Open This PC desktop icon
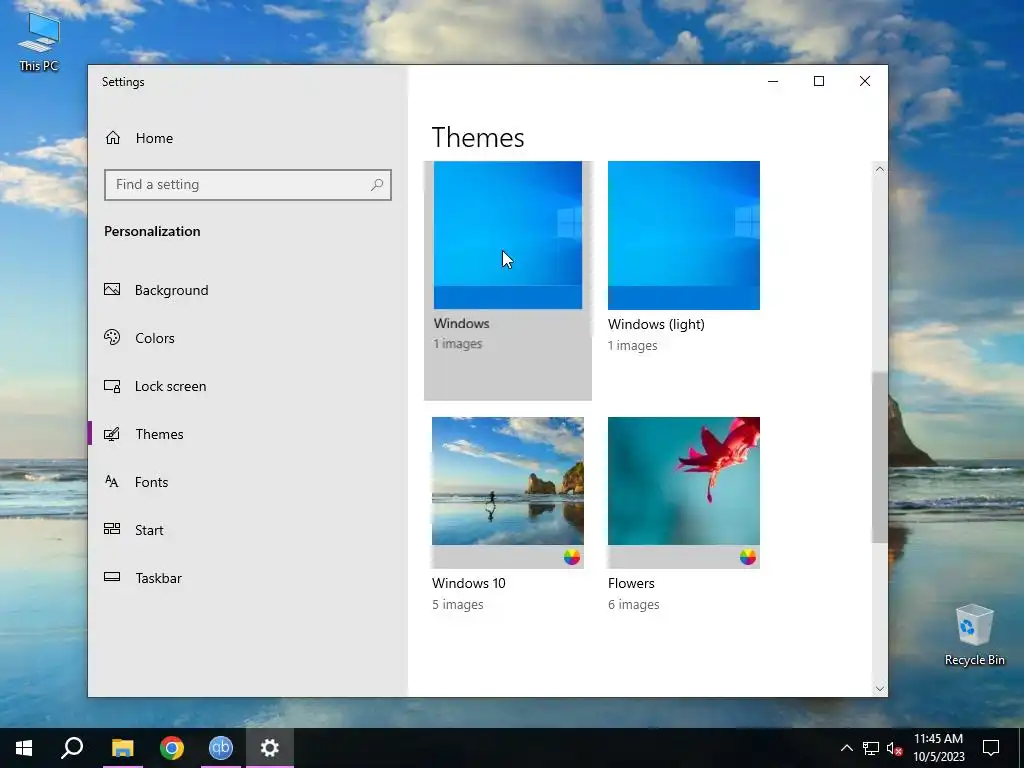Viewport: 1024px width, 768px height. 39,40
